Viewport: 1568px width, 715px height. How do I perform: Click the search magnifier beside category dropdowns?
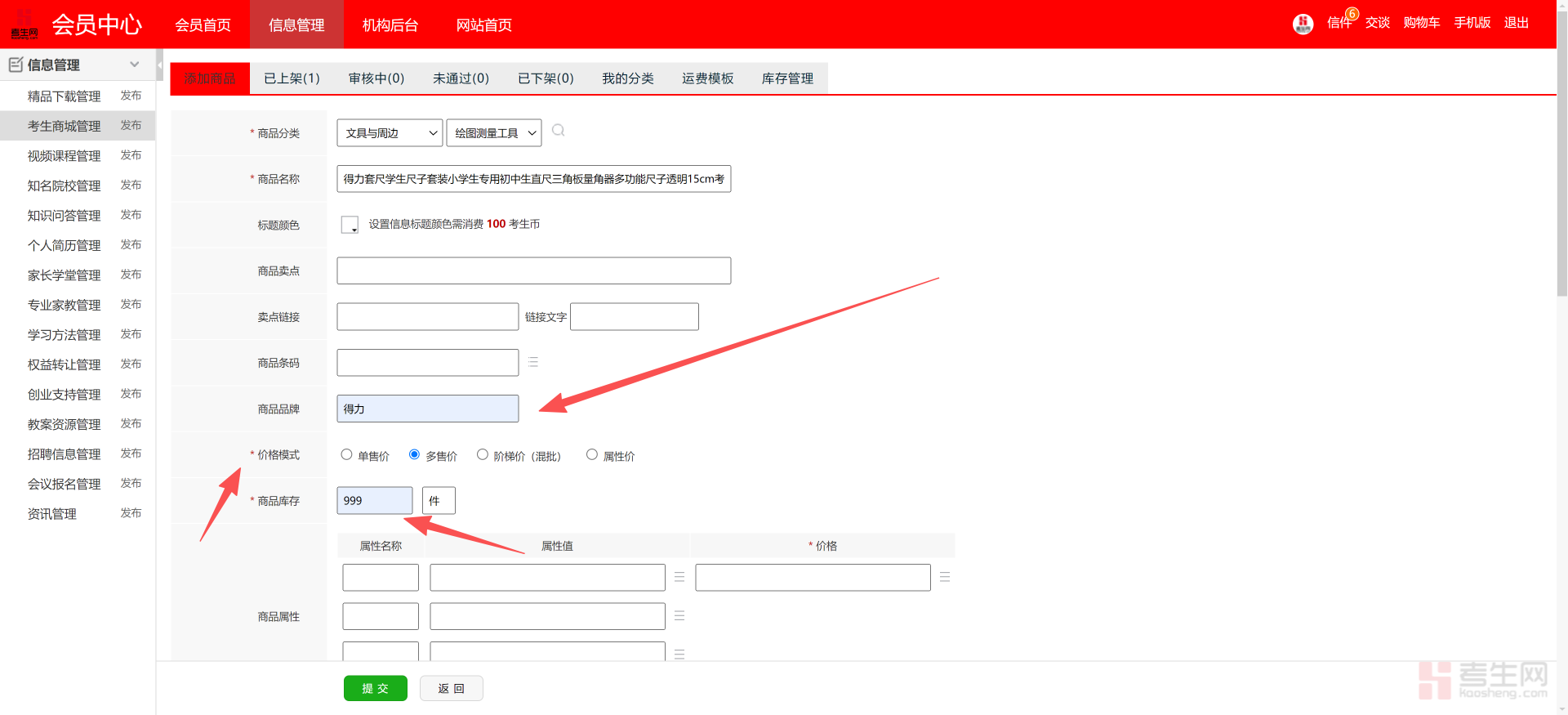559,131
